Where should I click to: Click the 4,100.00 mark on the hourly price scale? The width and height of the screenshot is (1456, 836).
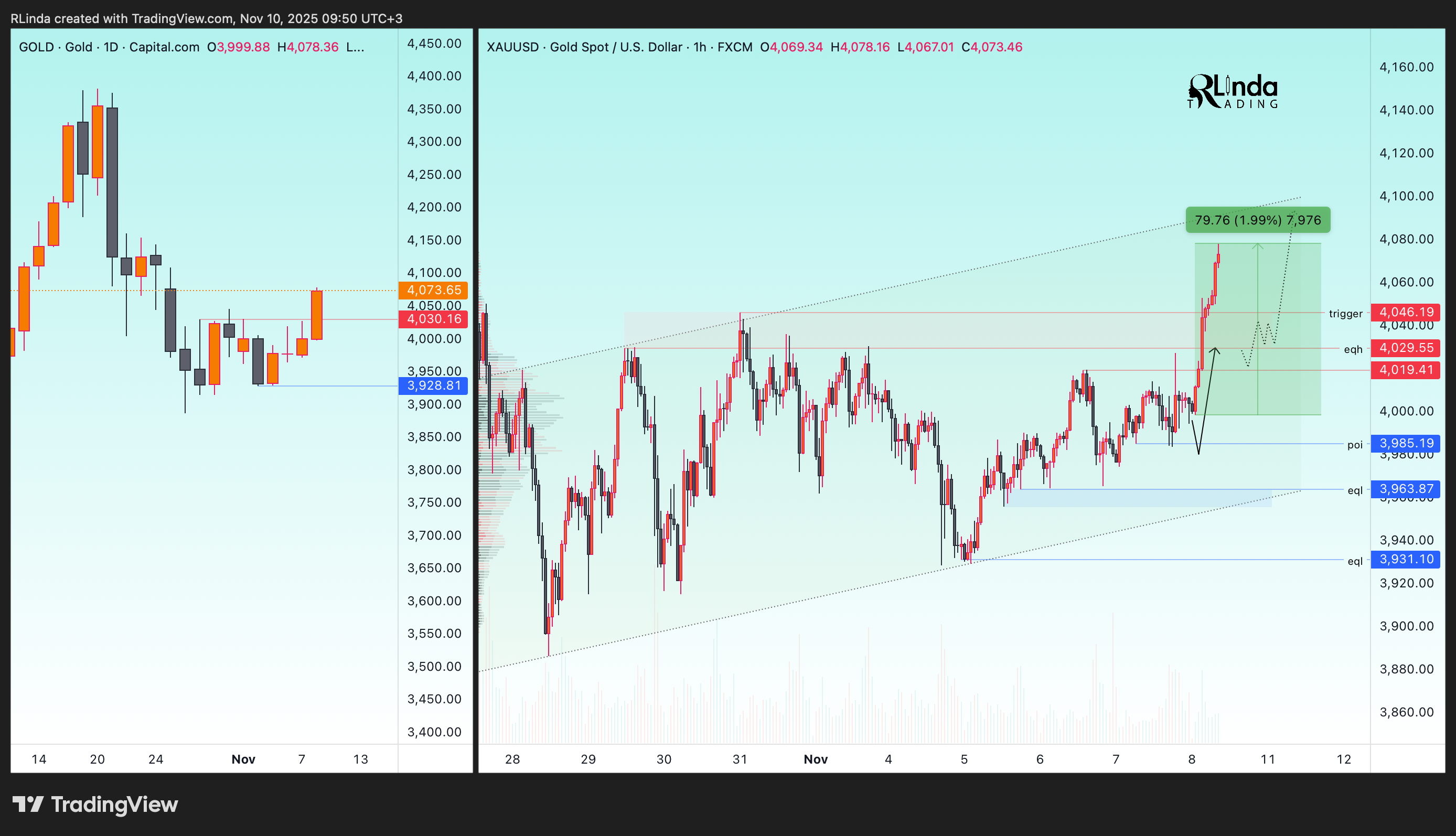tap(1406, 196)
